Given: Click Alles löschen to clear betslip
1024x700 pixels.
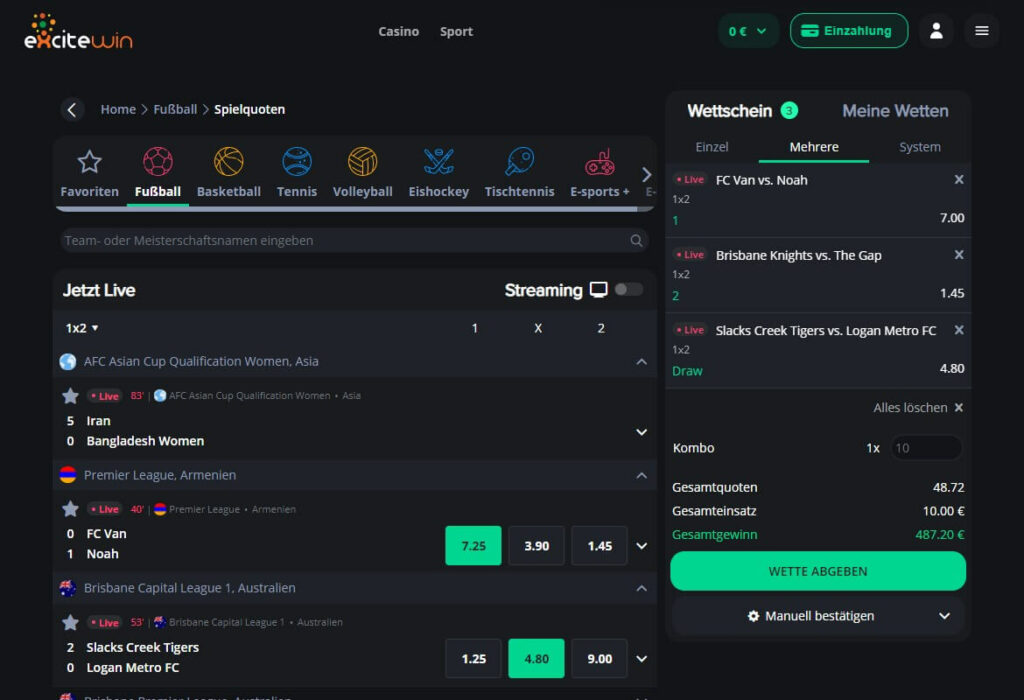Looking at the screenshot, I should coord(918,407).
